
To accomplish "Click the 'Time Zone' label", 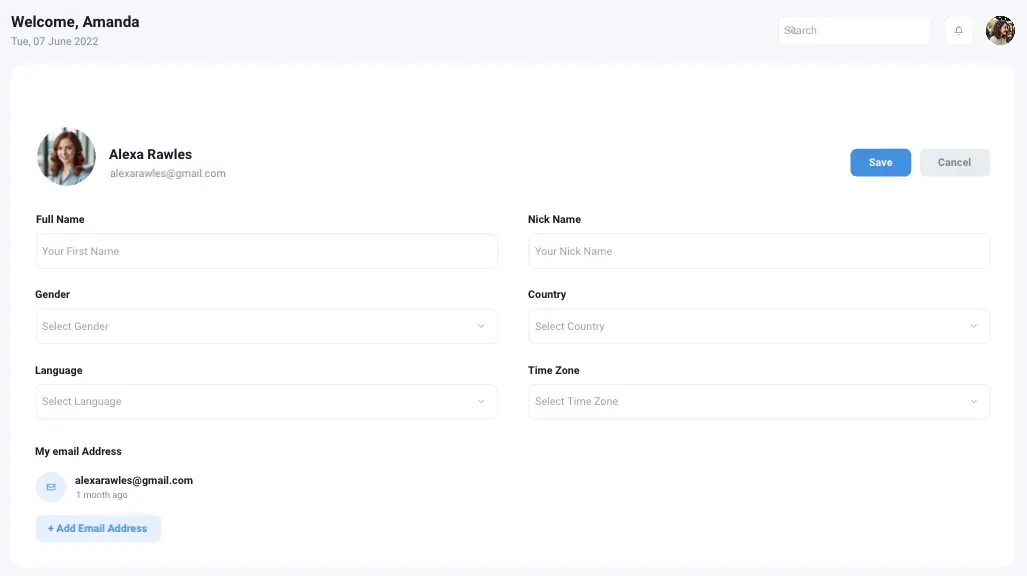I will tap(553, 370).
